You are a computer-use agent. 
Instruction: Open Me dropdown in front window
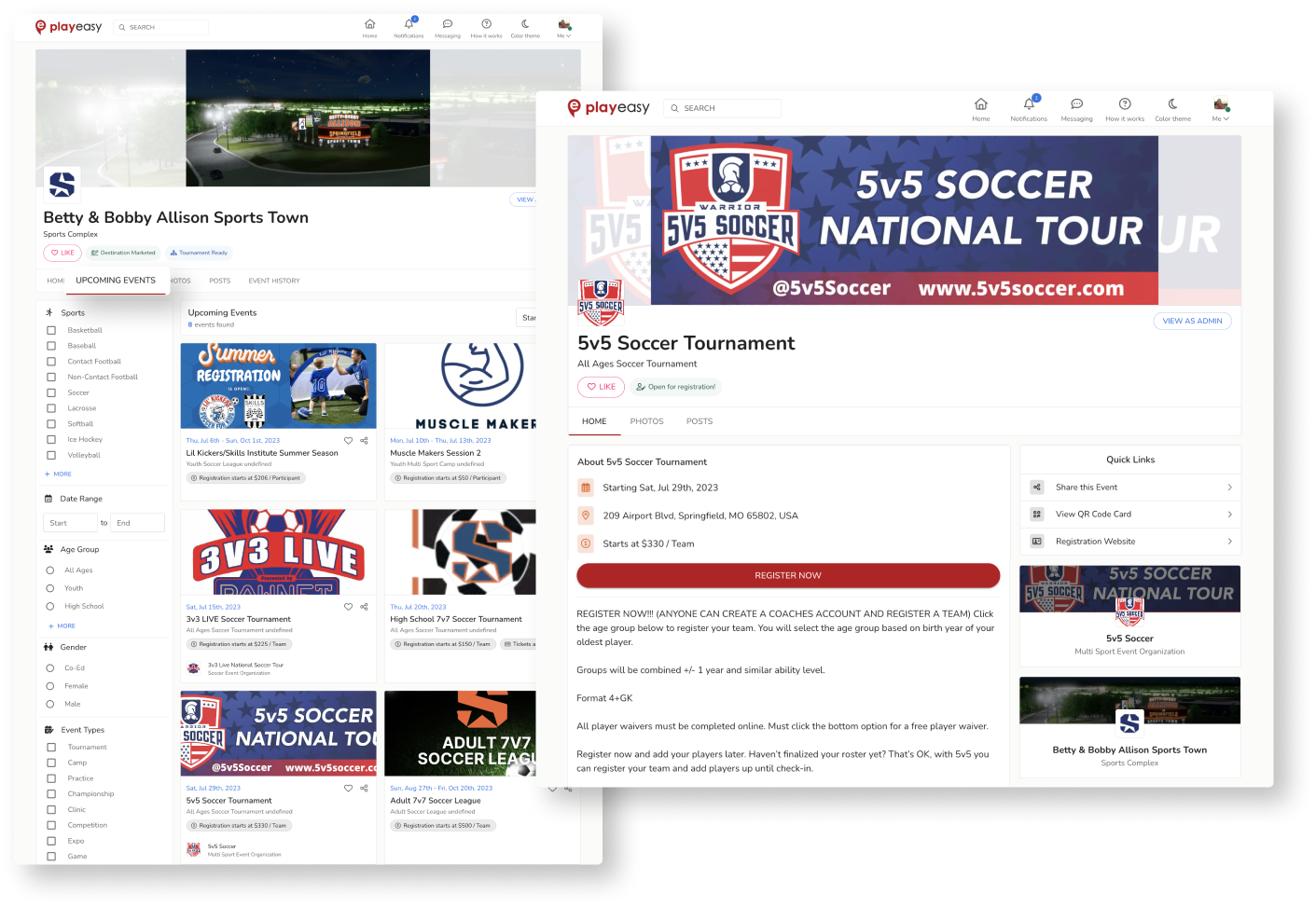coord(1220,109)
